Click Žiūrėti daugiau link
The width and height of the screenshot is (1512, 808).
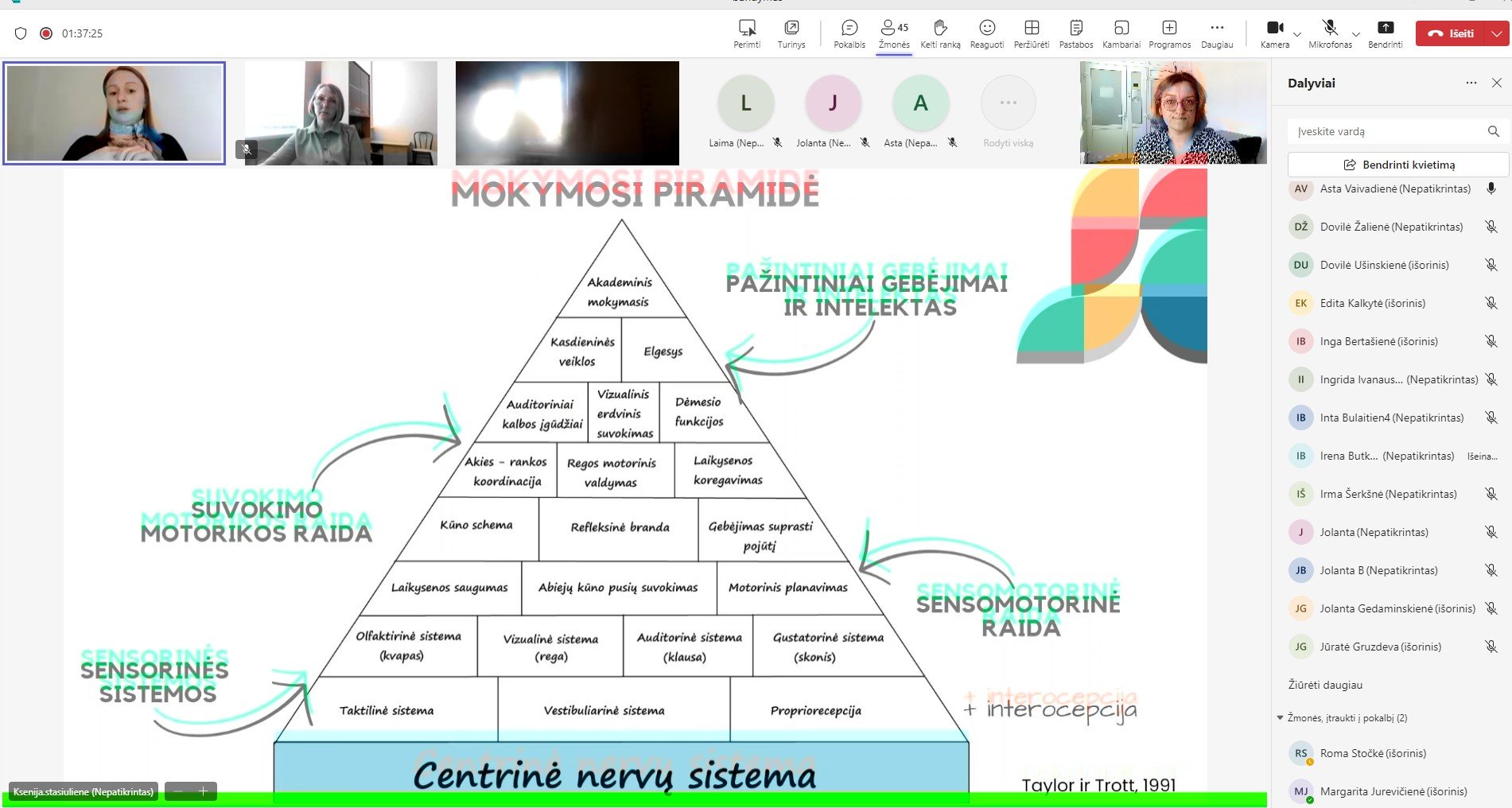click(1325, 685)
